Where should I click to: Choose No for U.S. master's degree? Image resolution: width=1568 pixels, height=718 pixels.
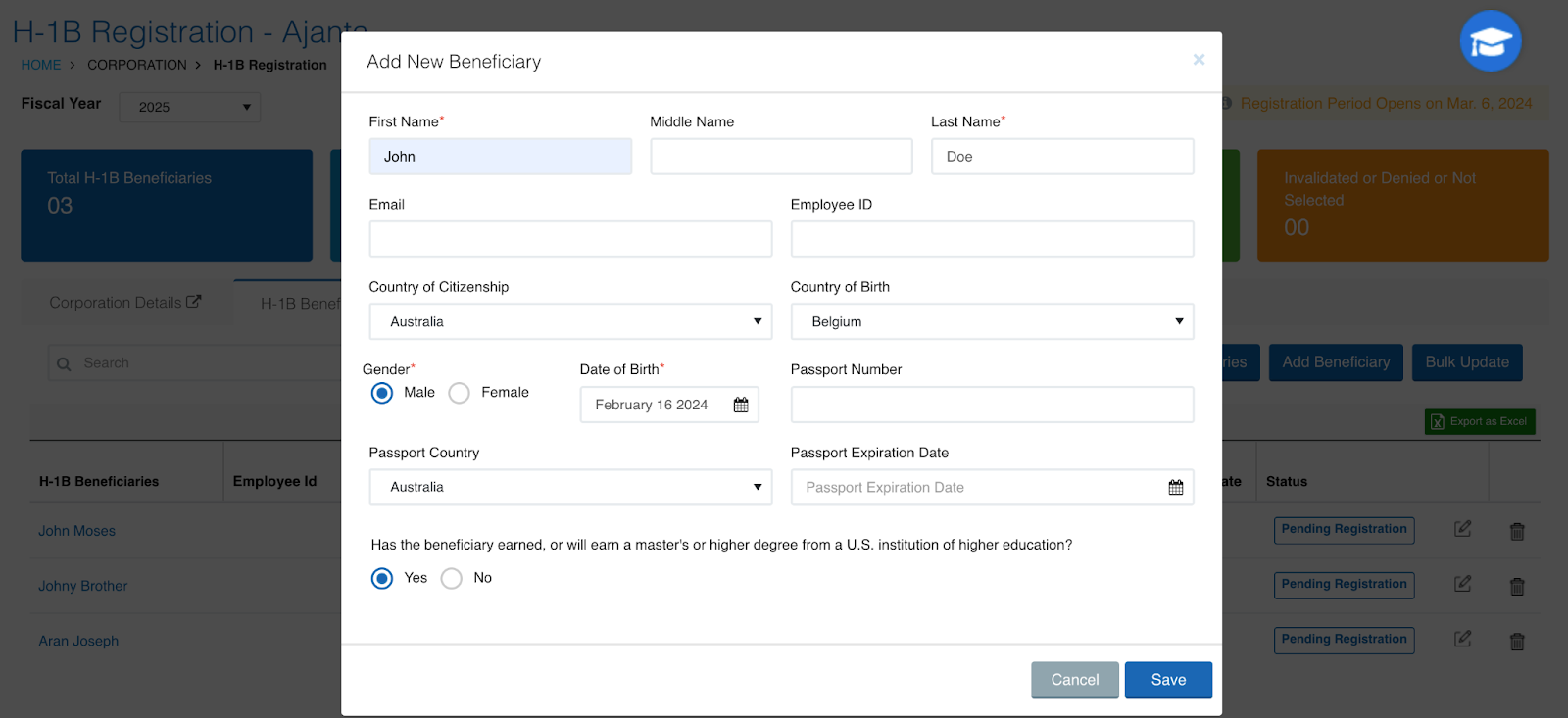tap(451, 578)
